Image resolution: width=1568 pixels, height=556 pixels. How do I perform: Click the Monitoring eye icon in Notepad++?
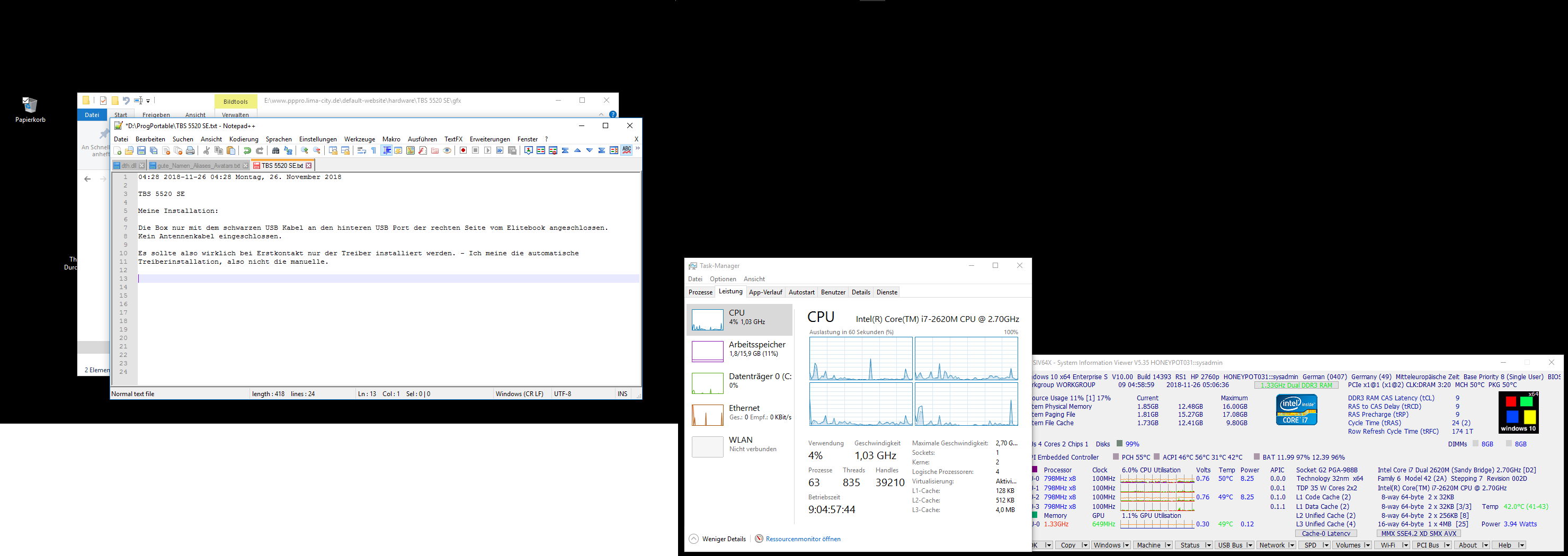[x=448, y=150]
